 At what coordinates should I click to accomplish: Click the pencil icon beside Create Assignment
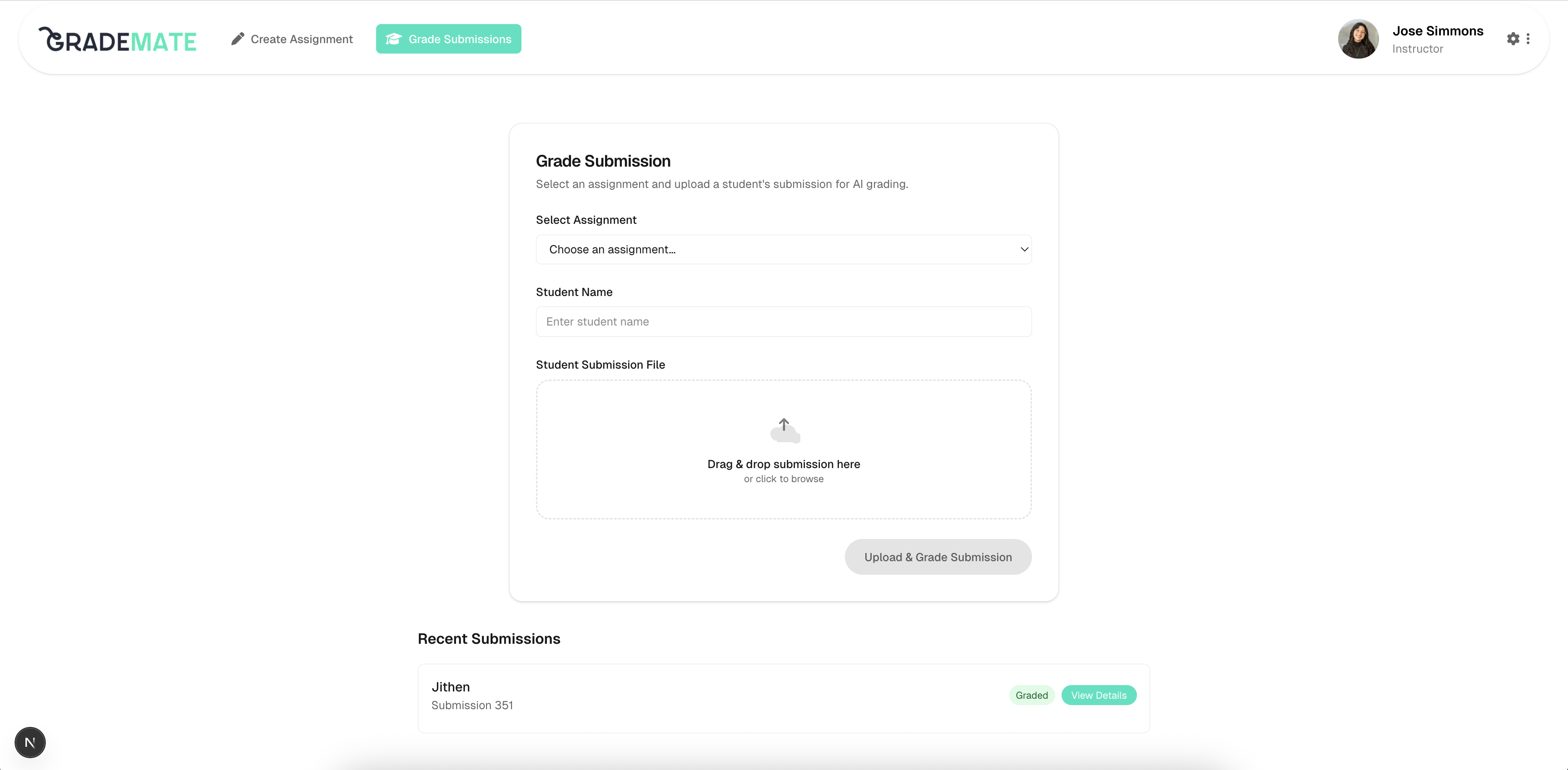coord(238,39)
